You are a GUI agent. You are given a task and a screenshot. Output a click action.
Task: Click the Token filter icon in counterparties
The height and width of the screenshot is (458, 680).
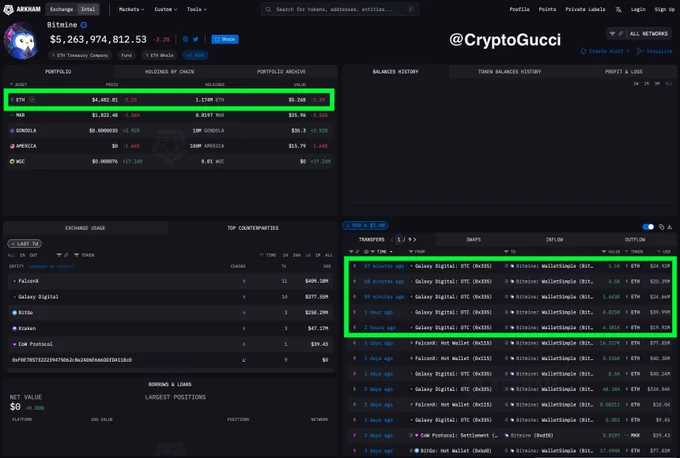76,255
